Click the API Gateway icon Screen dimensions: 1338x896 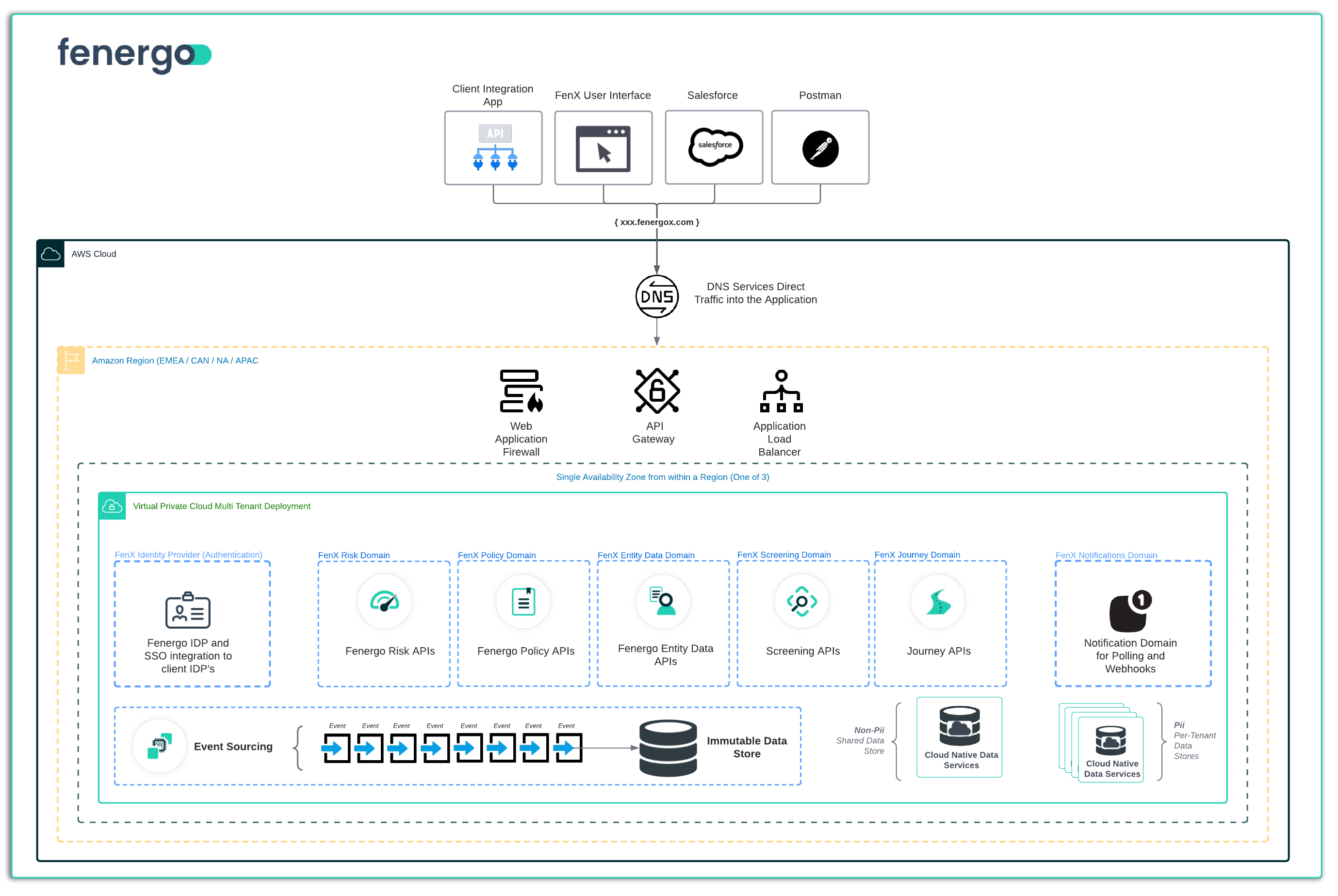[657, 391]
